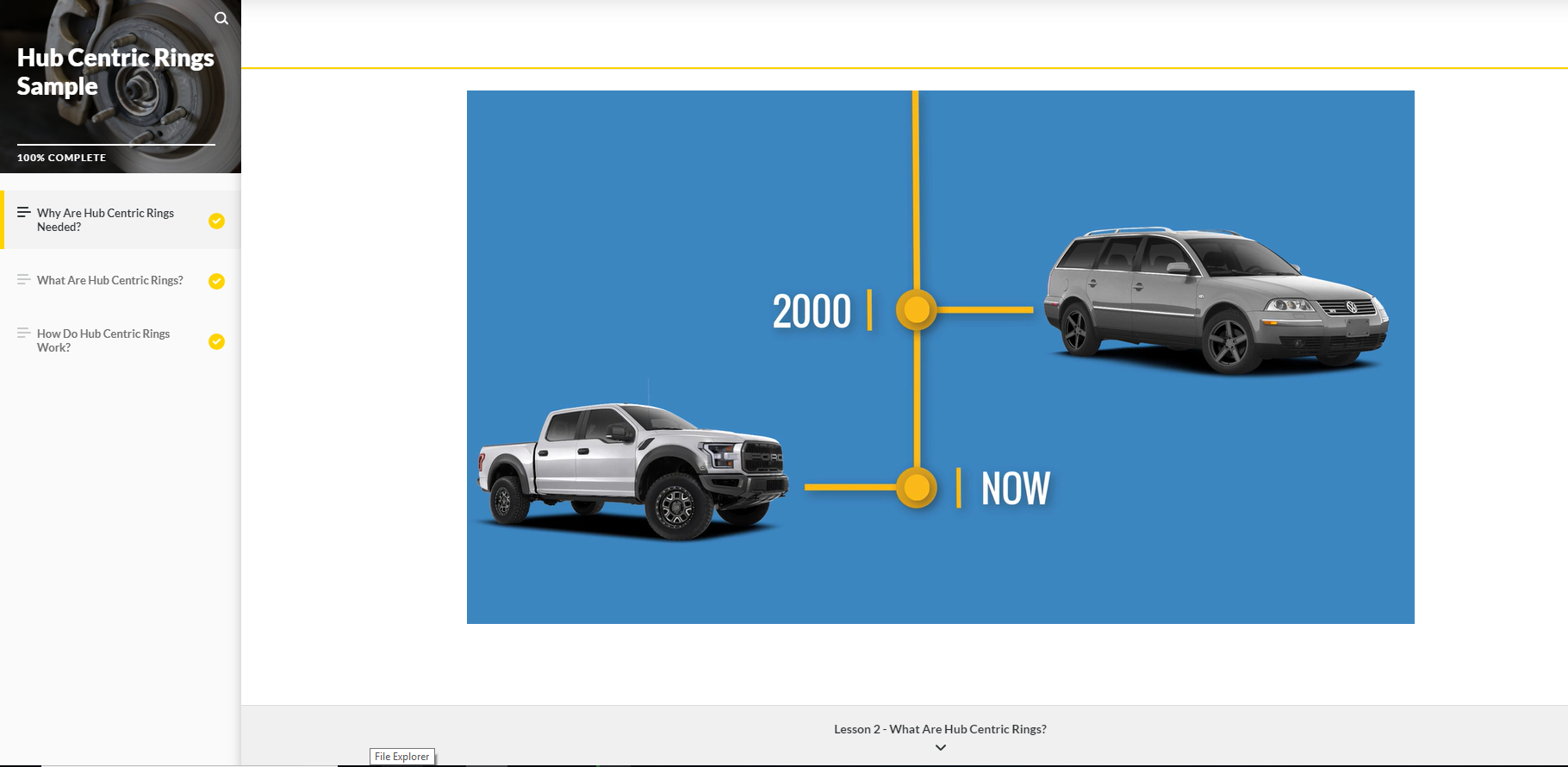Click the silver Ford pickup truck image
This screenshot has width=1568, height=767.
[632, 471]
